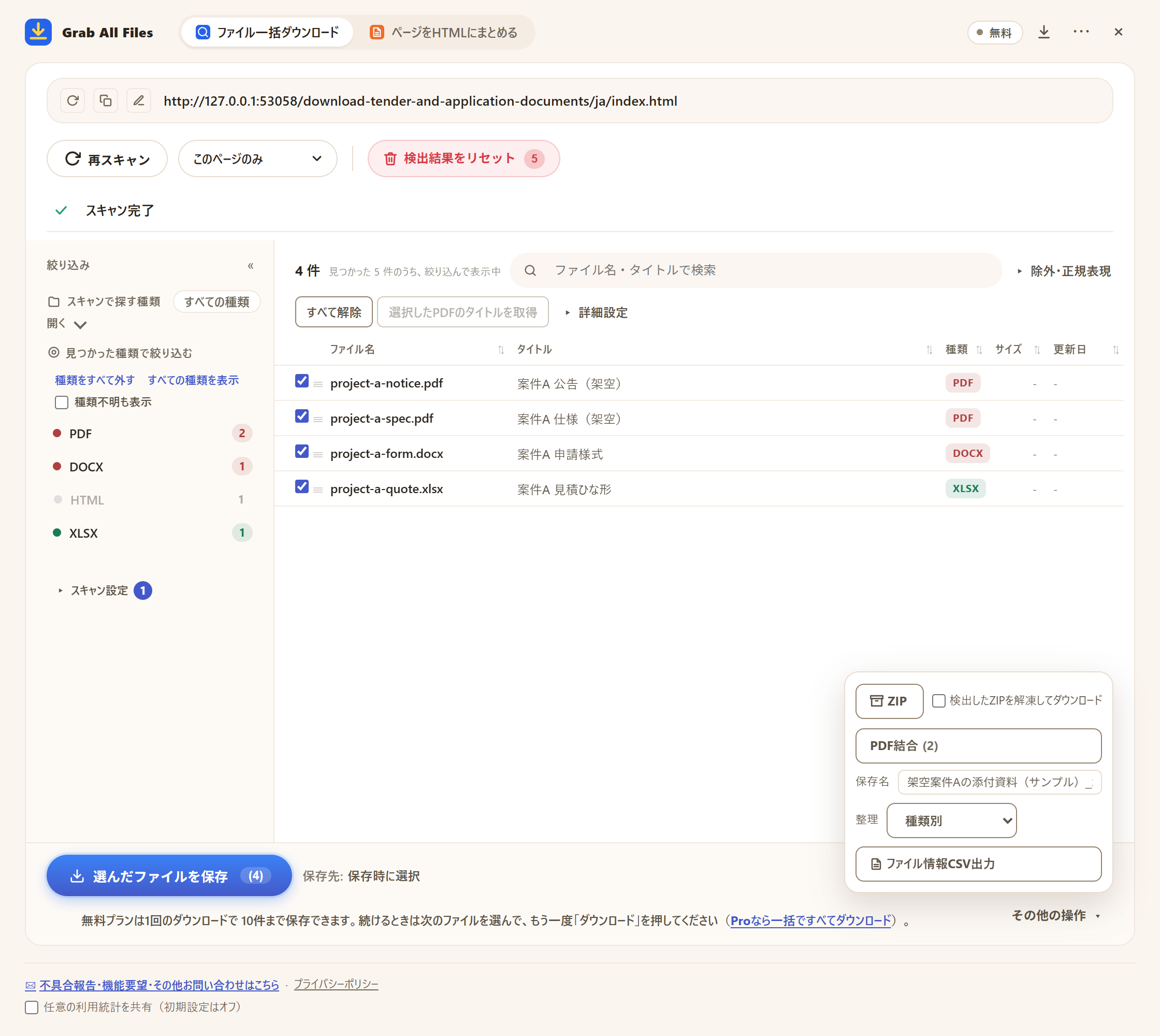Image resolution: width=1160 pixels, height=1036 pixels.
Task: Switch to ページをHTMLにまとめる tab
Action: (444, 33)
